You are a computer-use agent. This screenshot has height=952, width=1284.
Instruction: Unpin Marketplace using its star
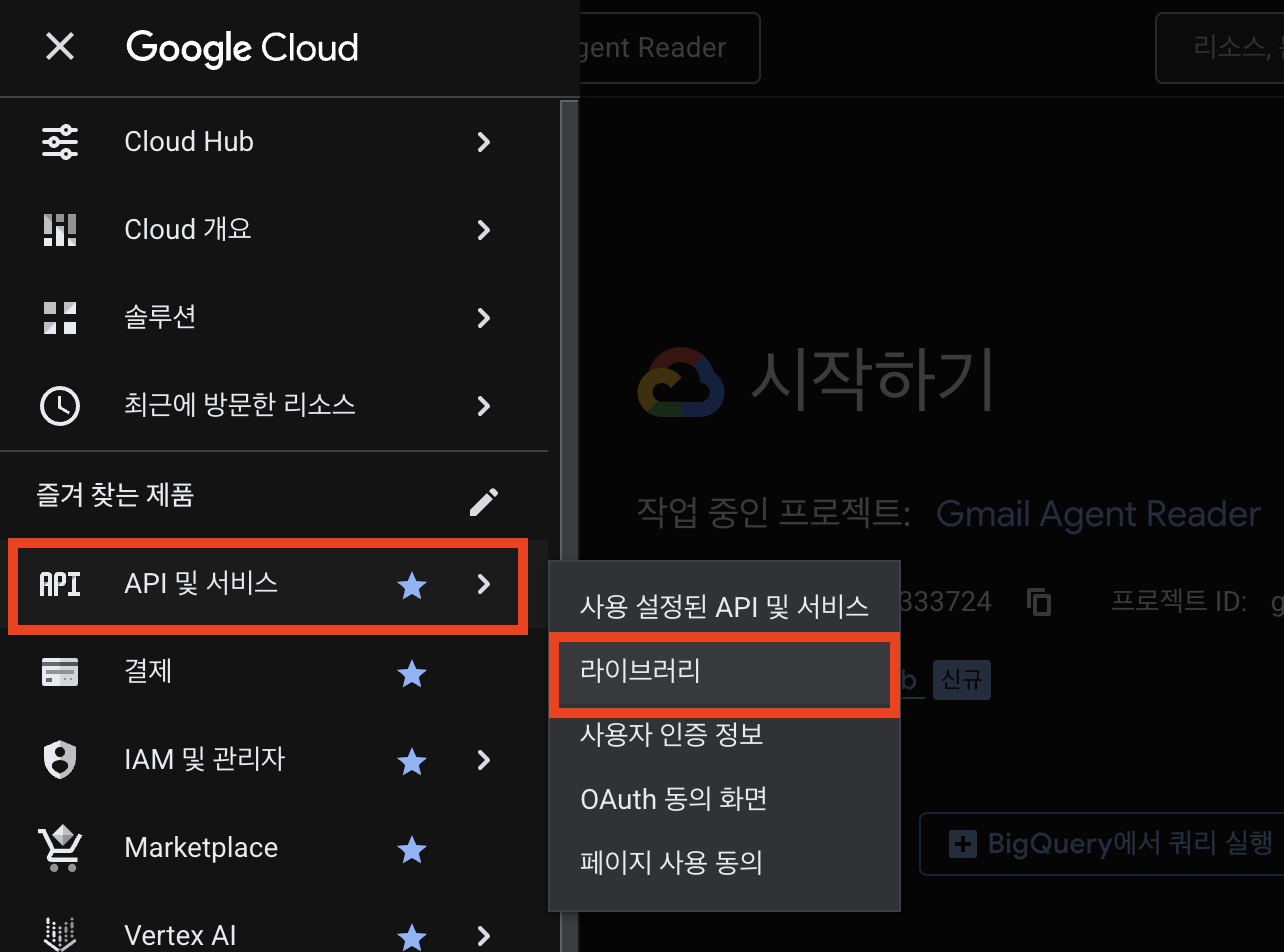(x=412, y=849)
